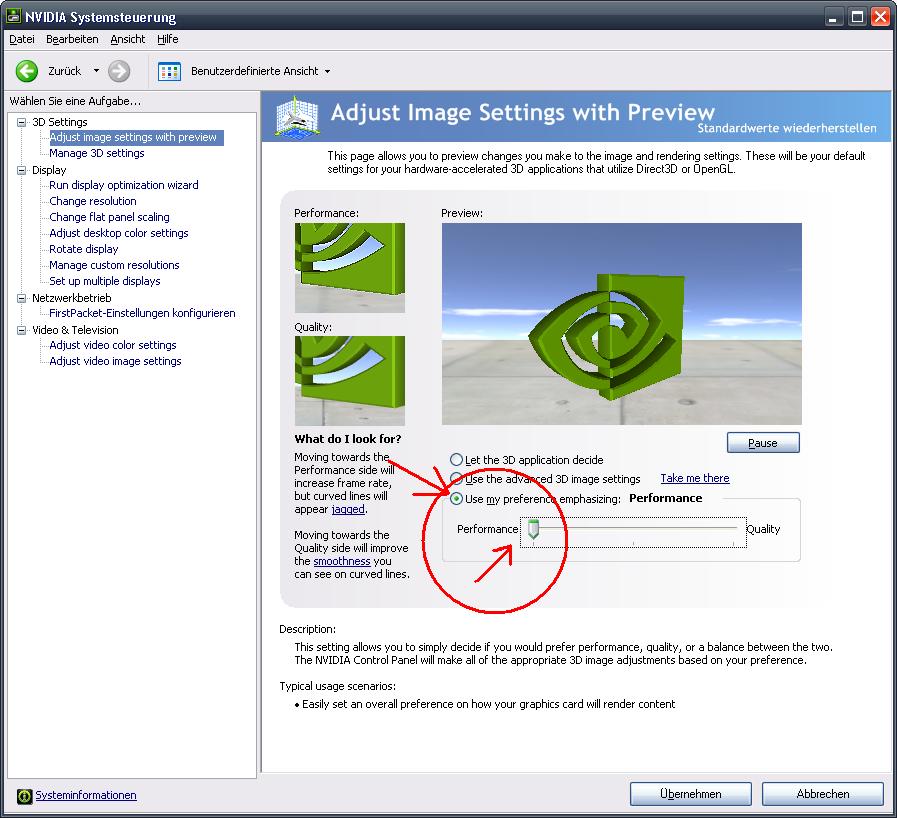
Task: Click the Performance sample thumbnail
Action: tap(350, 268)
